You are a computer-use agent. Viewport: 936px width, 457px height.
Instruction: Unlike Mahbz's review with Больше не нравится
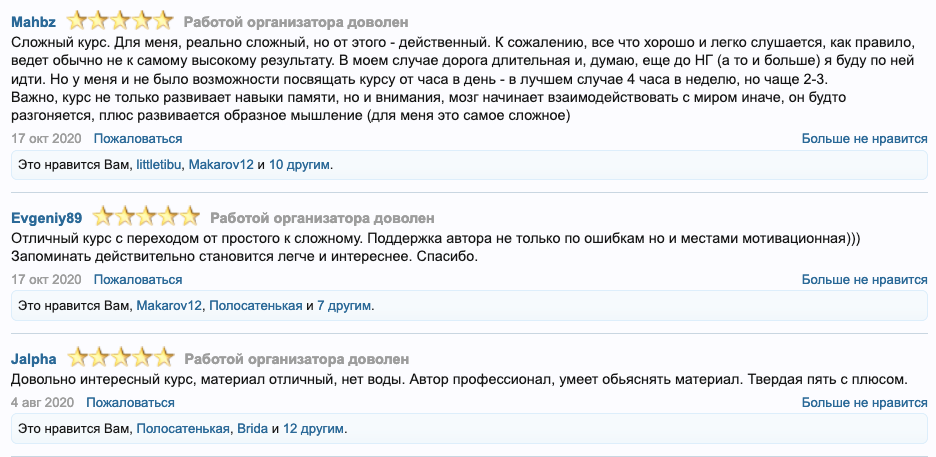coord(864,138)
